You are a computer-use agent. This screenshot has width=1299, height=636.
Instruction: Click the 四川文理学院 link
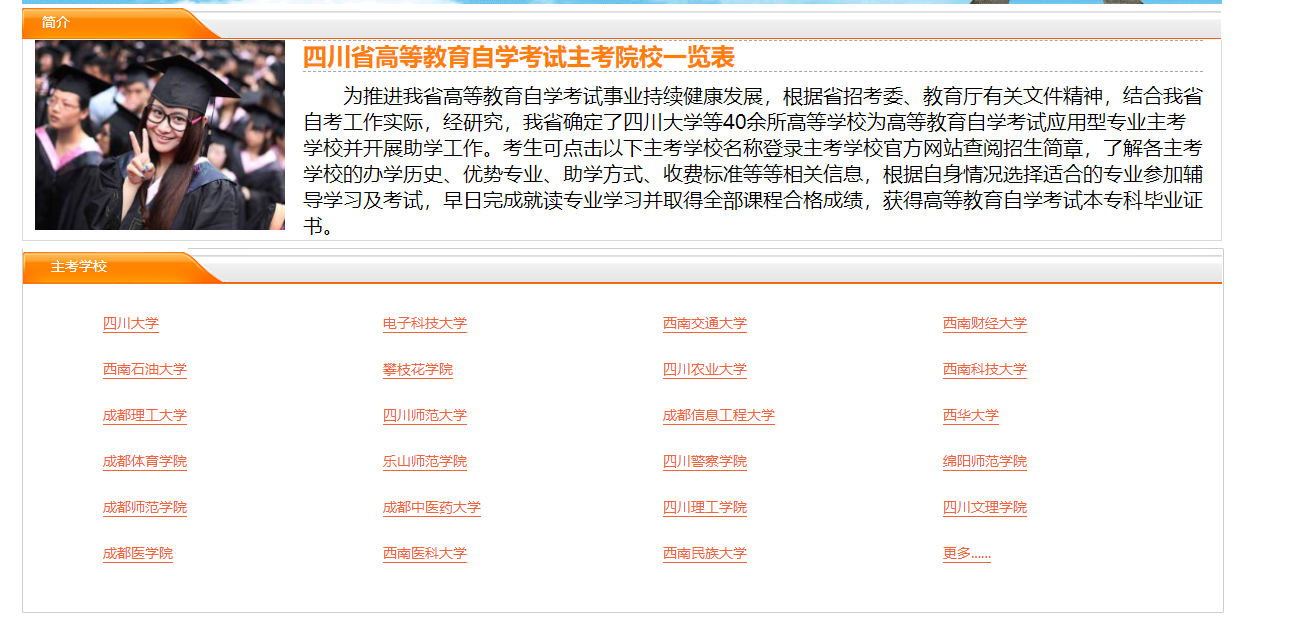985,508
